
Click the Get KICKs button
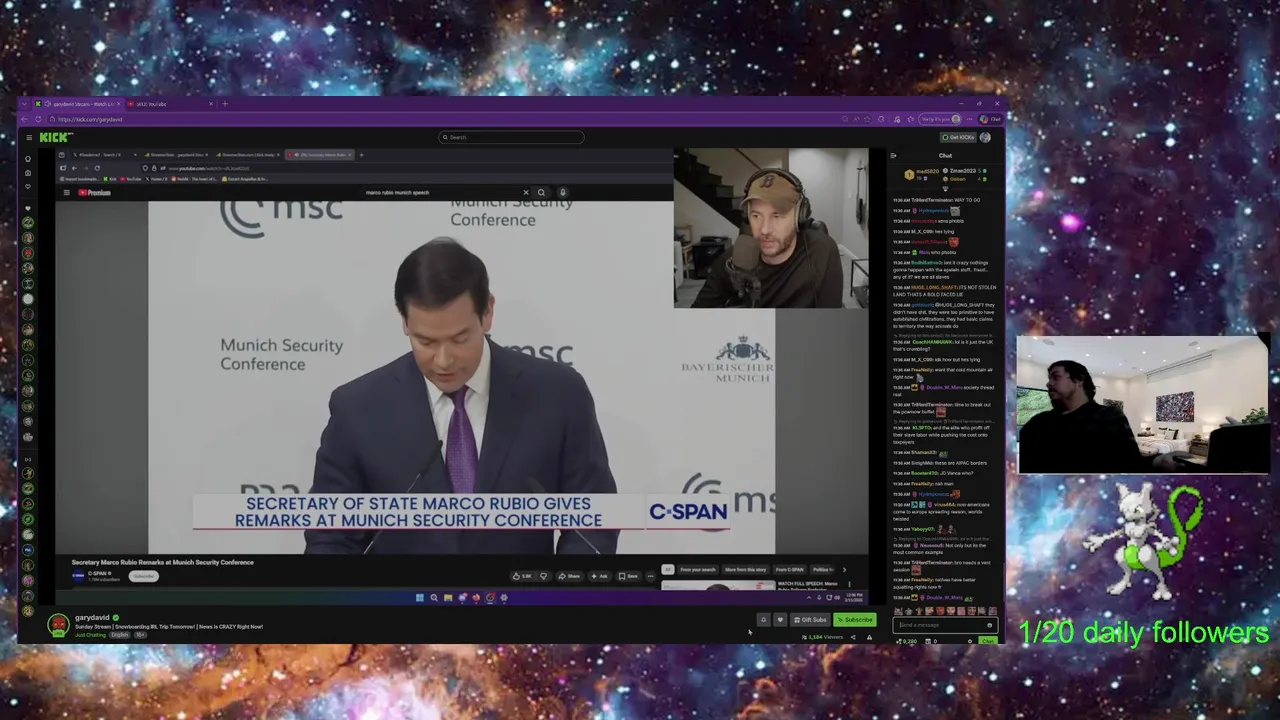(958, 137)
